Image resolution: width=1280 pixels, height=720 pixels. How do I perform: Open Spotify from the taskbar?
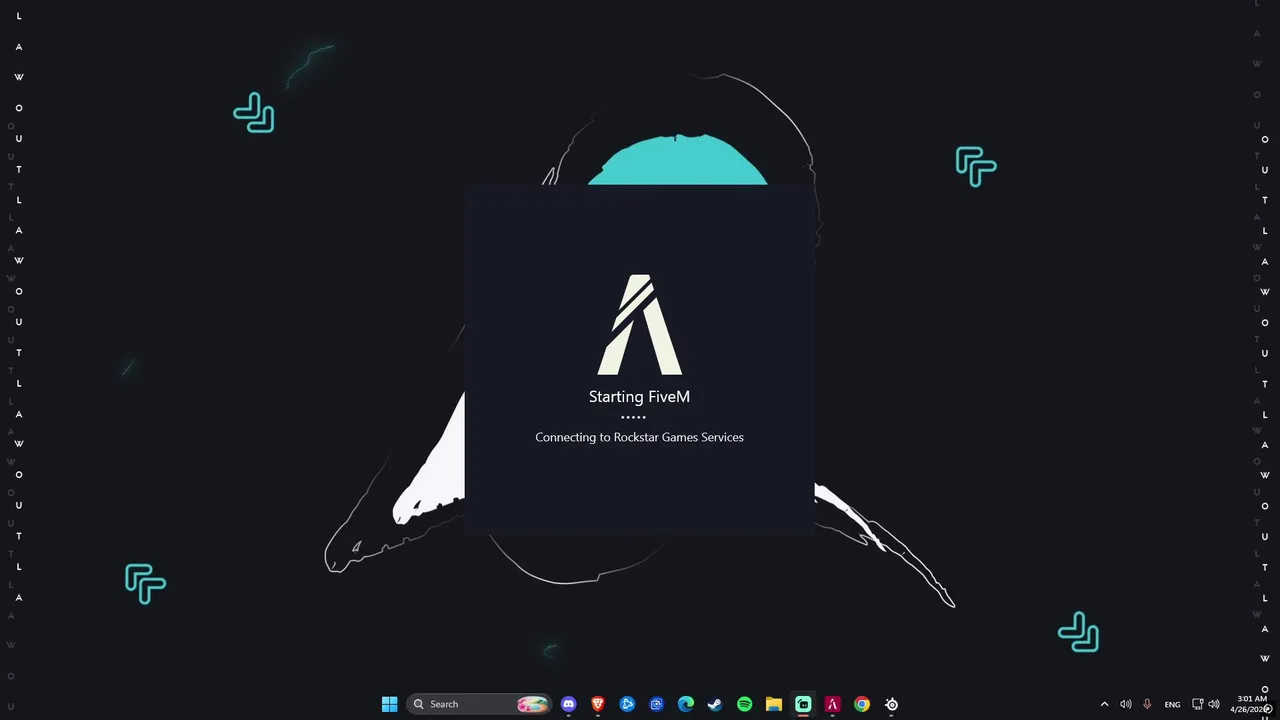tap(744, 704)
